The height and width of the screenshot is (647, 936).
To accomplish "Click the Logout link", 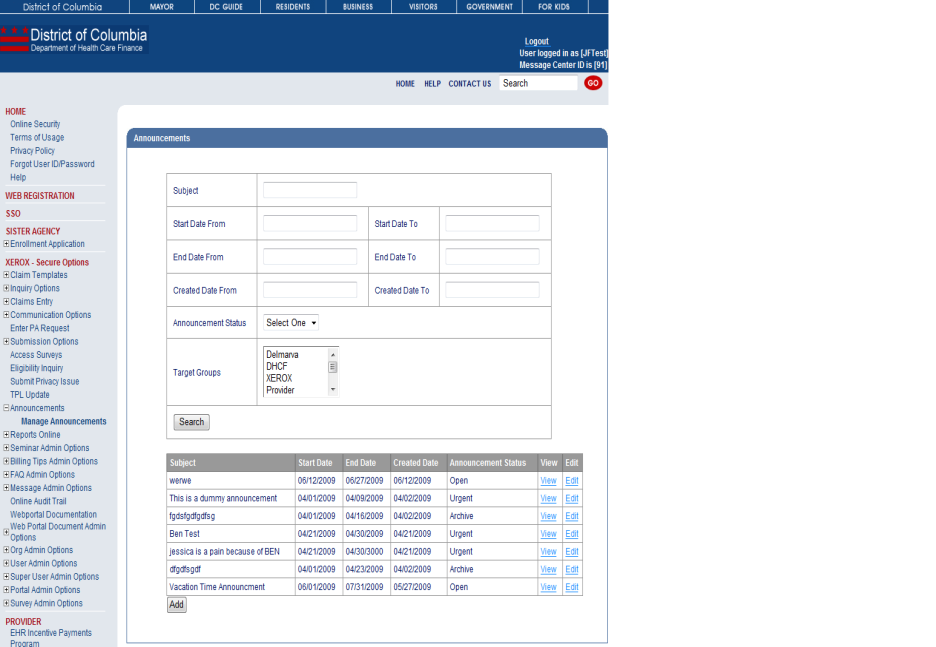I will [536, 42].
